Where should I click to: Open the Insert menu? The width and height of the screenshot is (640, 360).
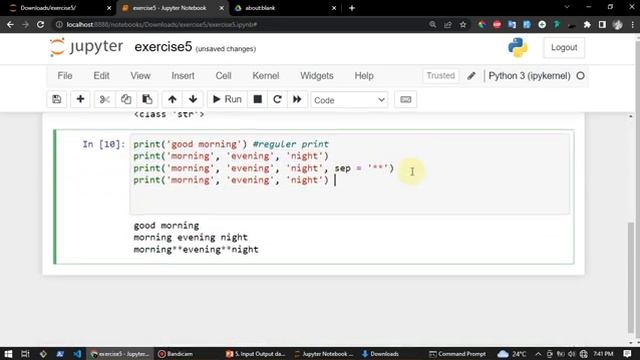coord(183,76)
